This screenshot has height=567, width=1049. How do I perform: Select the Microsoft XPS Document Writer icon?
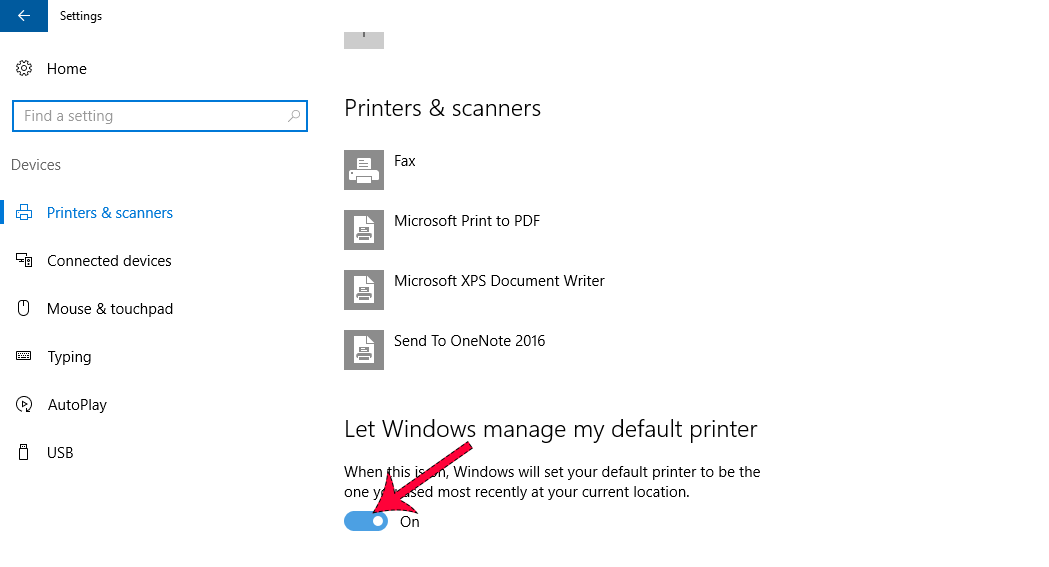click(x=364, y=290)
